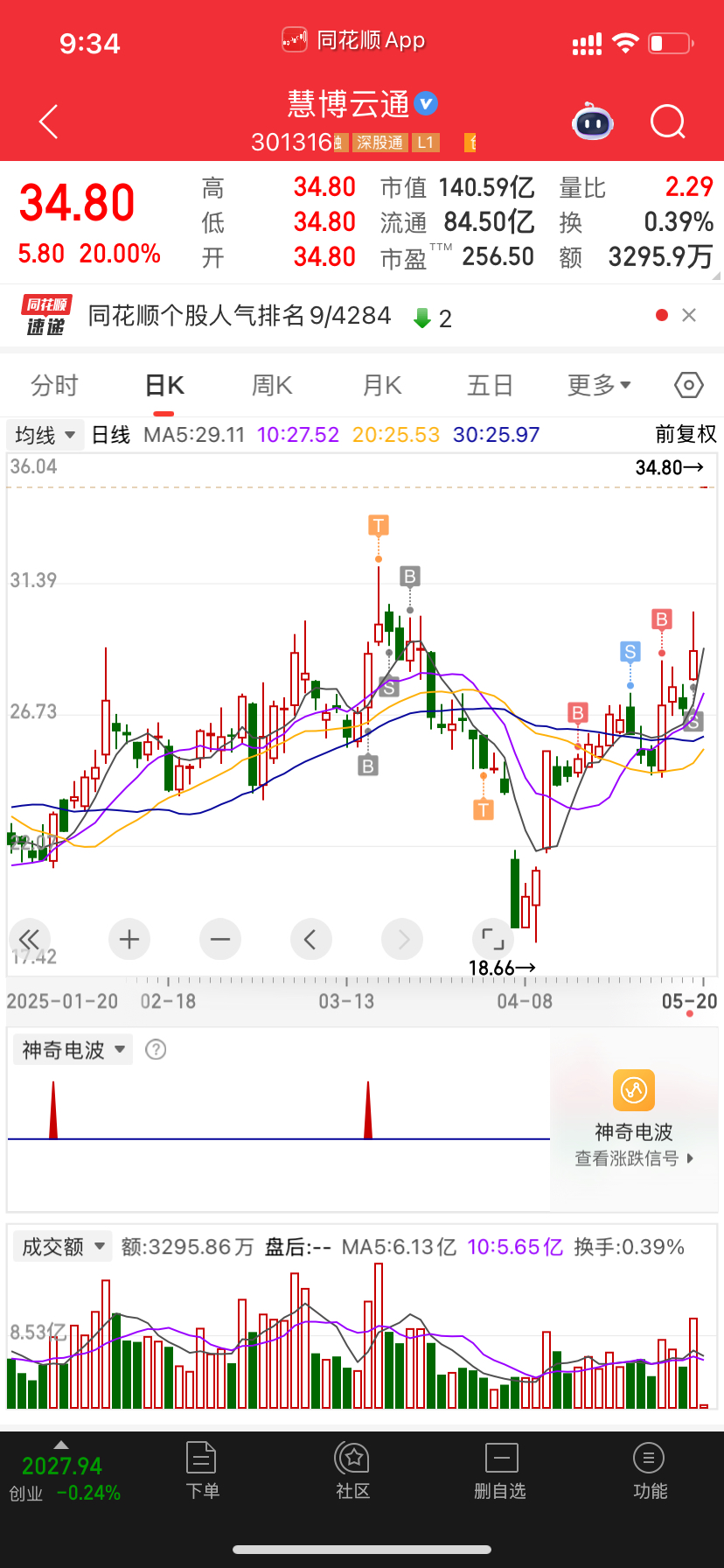
Task: Switch to 五日 tab
Action: (x=490, y=385)
